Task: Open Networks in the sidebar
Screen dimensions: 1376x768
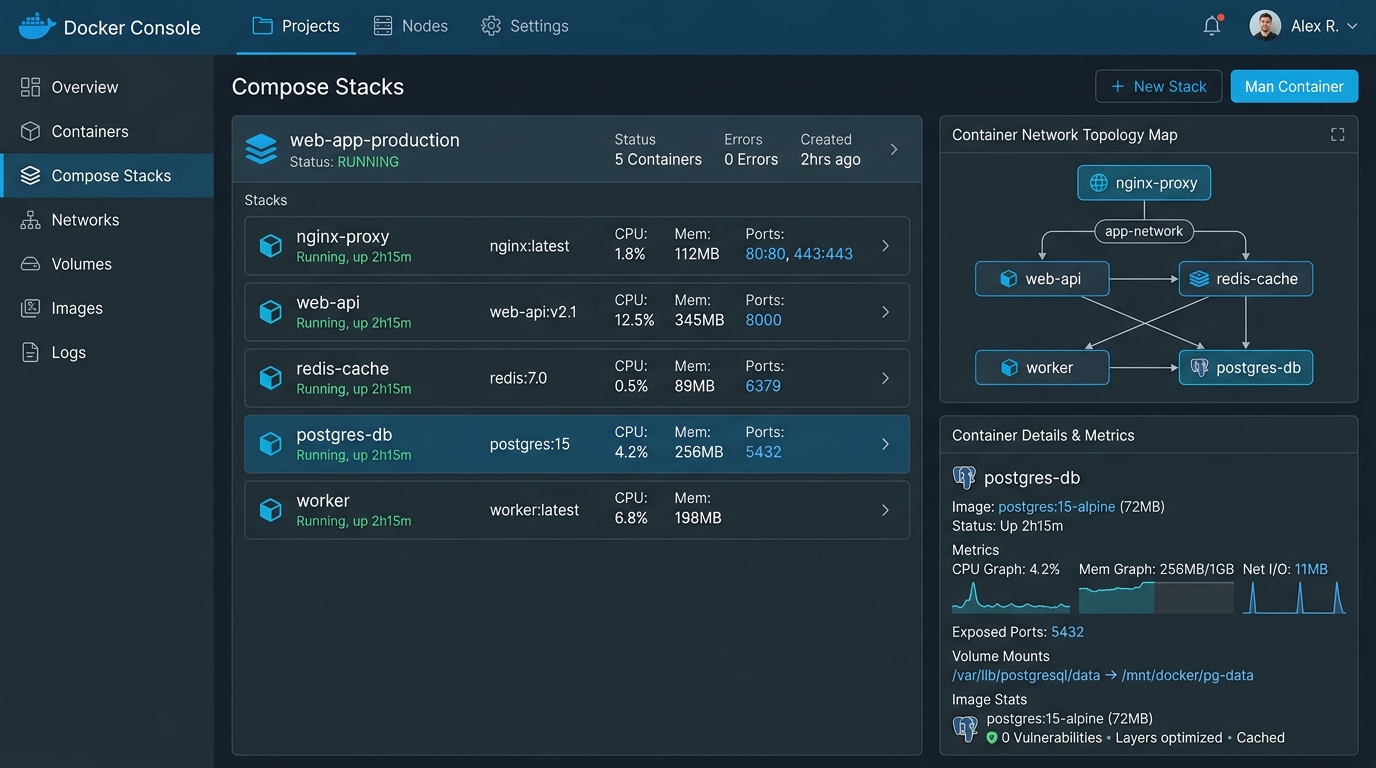Action: pos(107,220)
